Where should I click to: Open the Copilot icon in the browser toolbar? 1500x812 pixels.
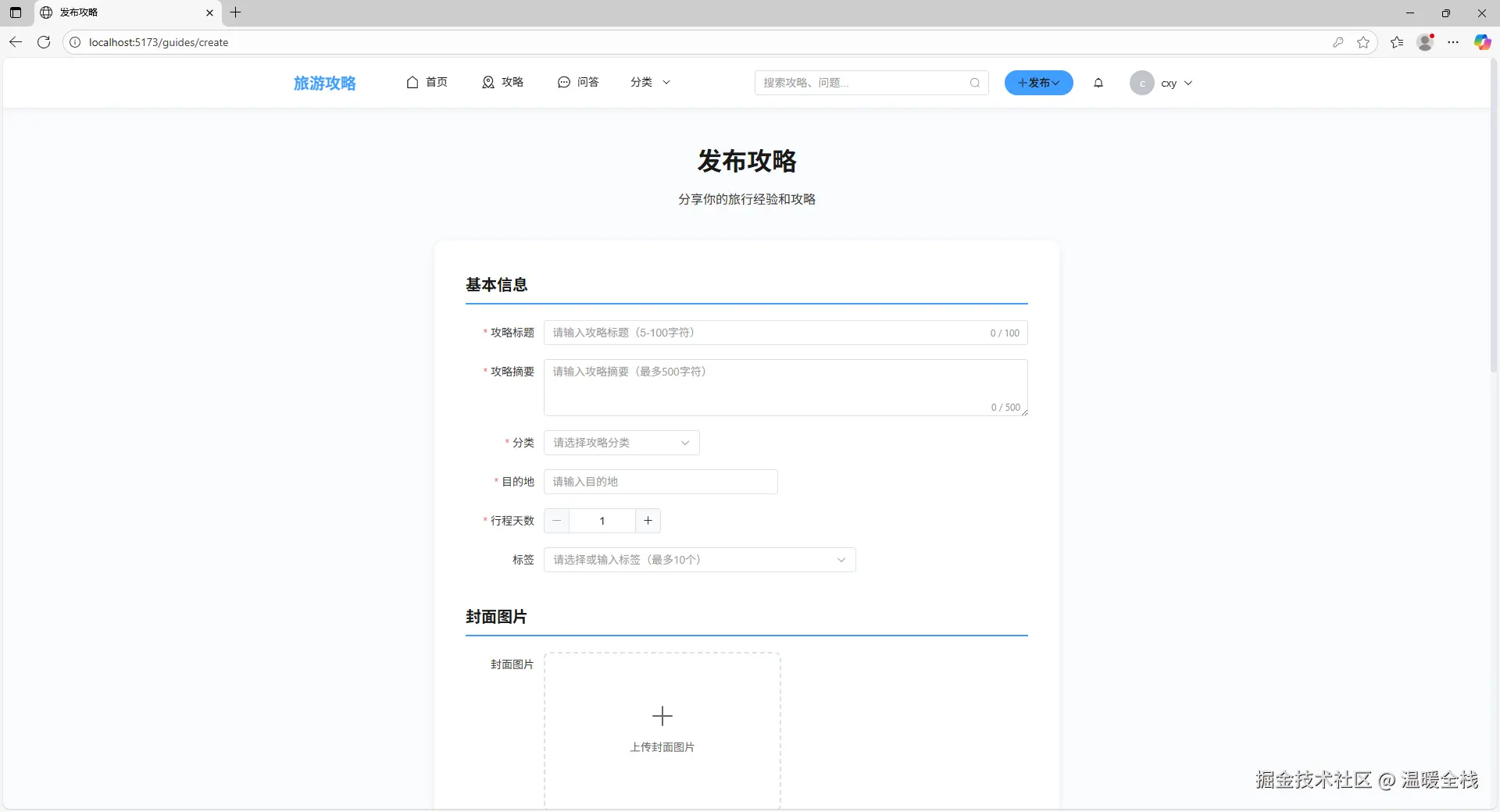click(1482, 42)
